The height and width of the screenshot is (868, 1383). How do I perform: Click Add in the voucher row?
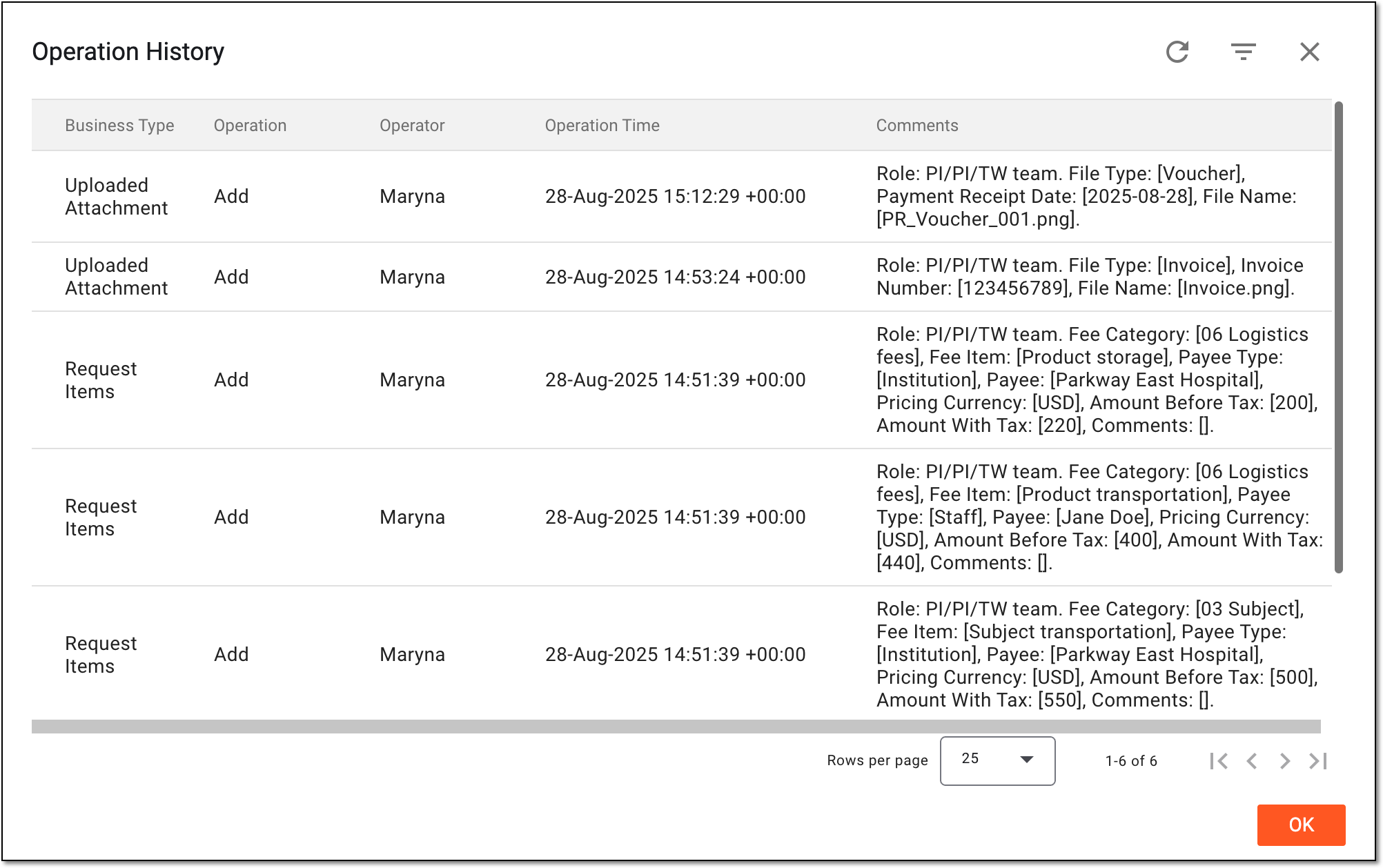pyautogui.click(x=231, y=197)
